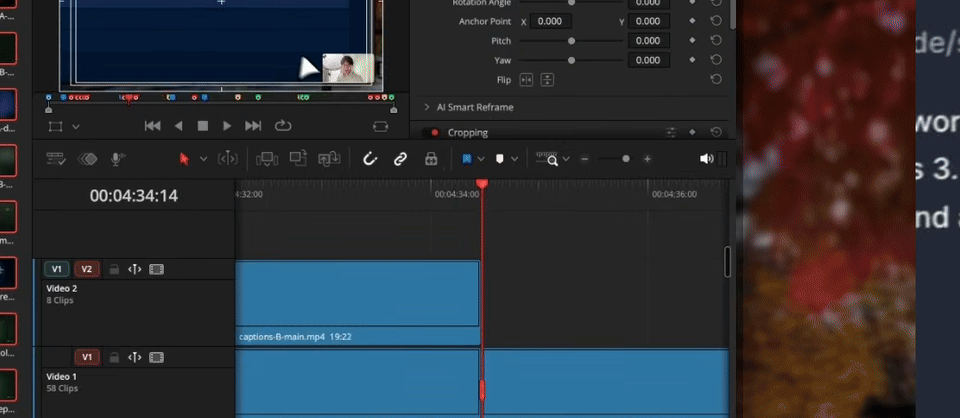
Task: Add keyframe for Pitch
Action: tap(692, 41)
